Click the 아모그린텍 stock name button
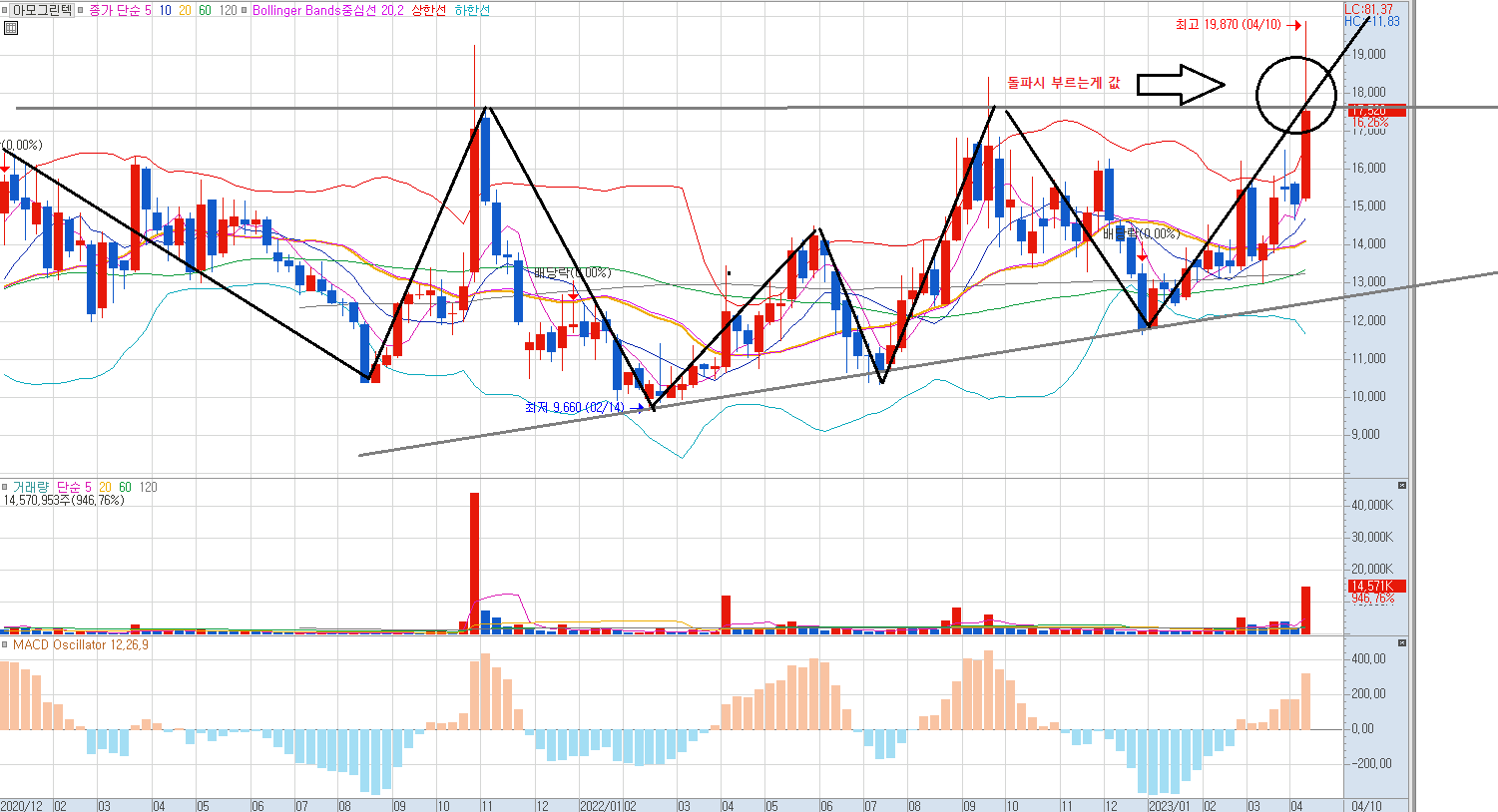Image resolution: width=1498 pixels, height=812 pixels. coord(42,10)
